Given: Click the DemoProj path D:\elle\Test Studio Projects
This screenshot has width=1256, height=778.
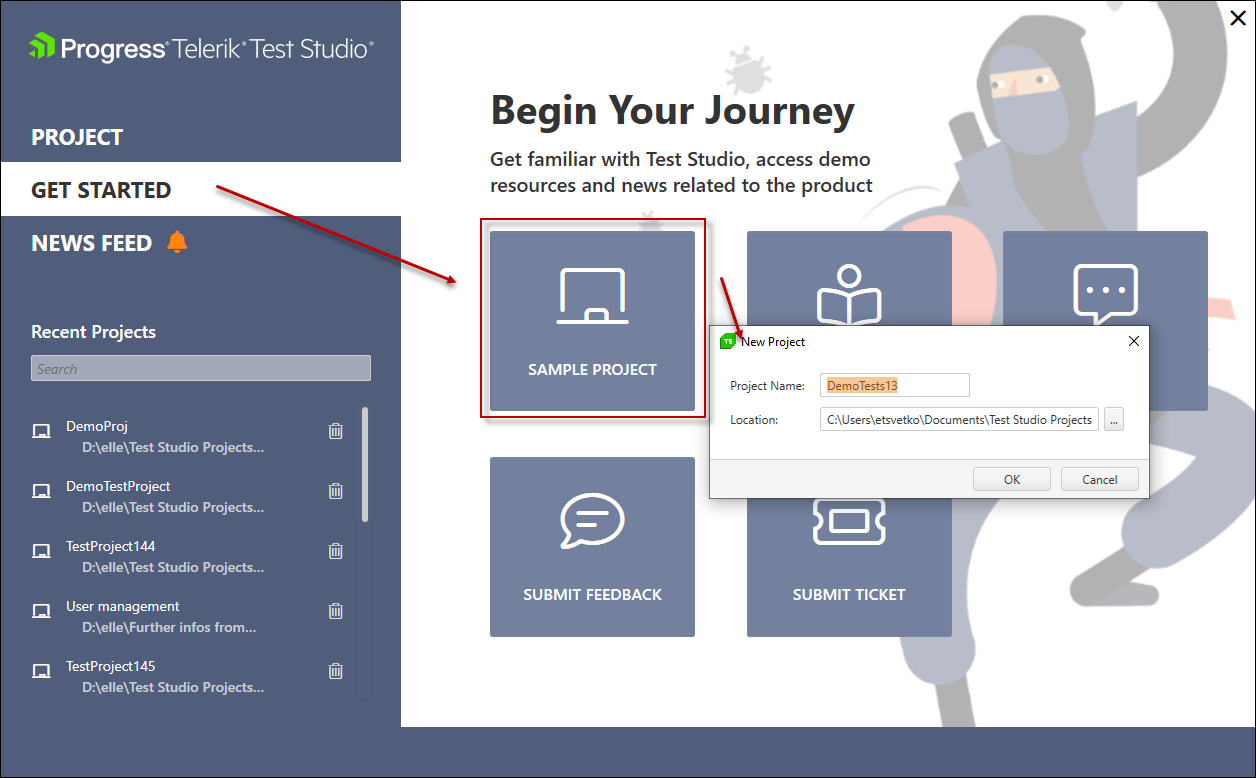Looking at the screenshot, I should tap(173, 447).
